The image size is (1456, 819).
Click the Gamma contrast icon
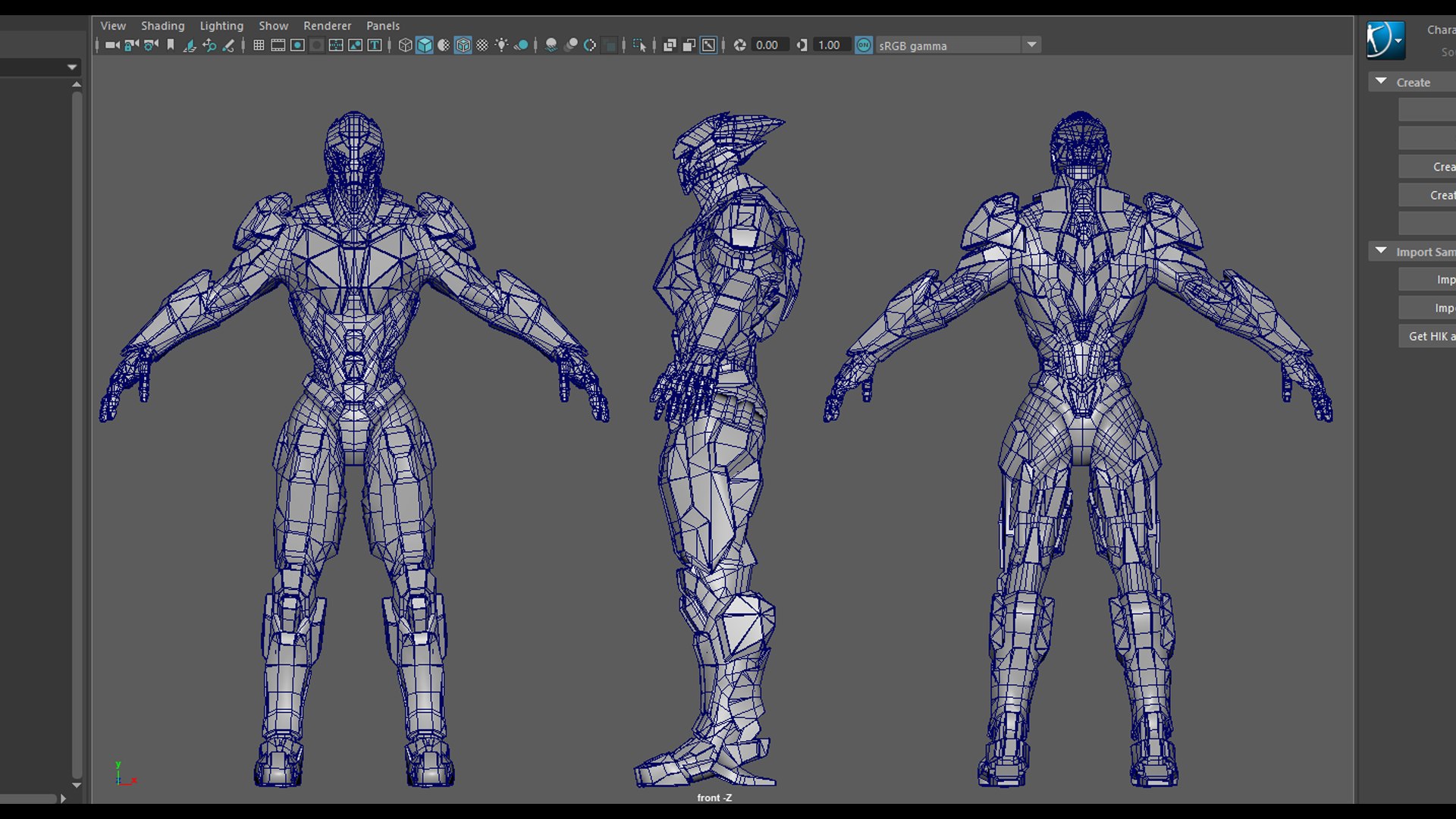point(802,45)
